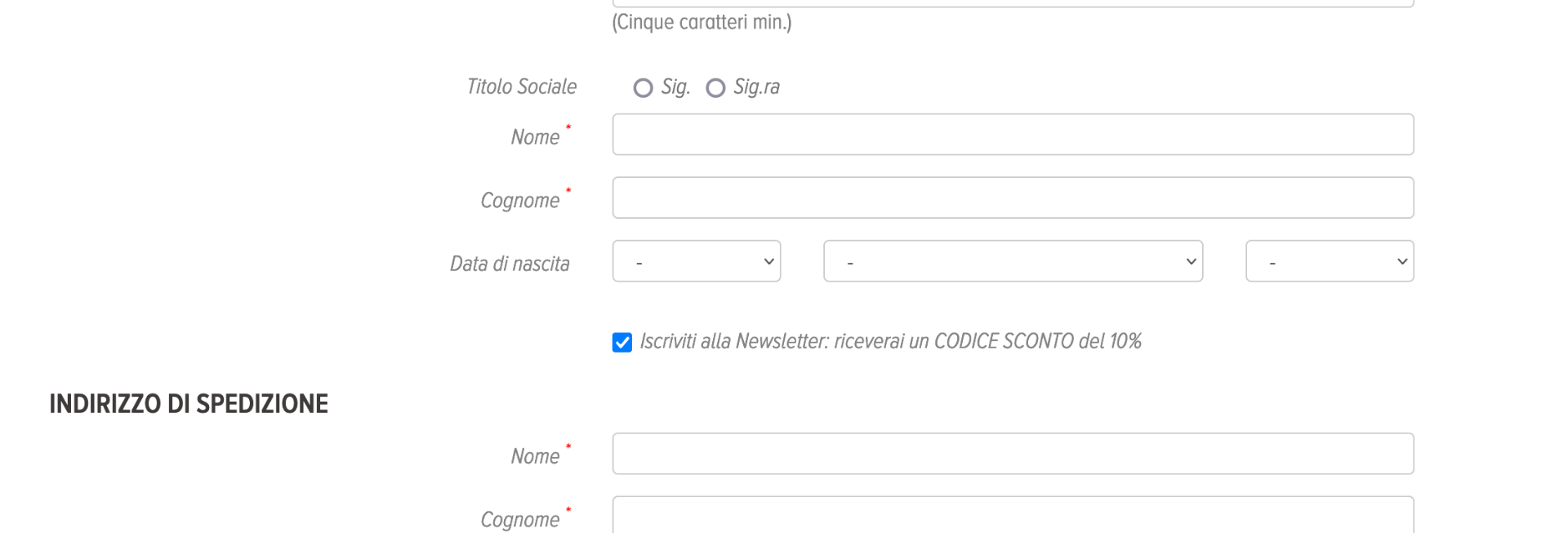Click the Nome label in shipping section
1568x533 pixels.
(x=535, y=456)
